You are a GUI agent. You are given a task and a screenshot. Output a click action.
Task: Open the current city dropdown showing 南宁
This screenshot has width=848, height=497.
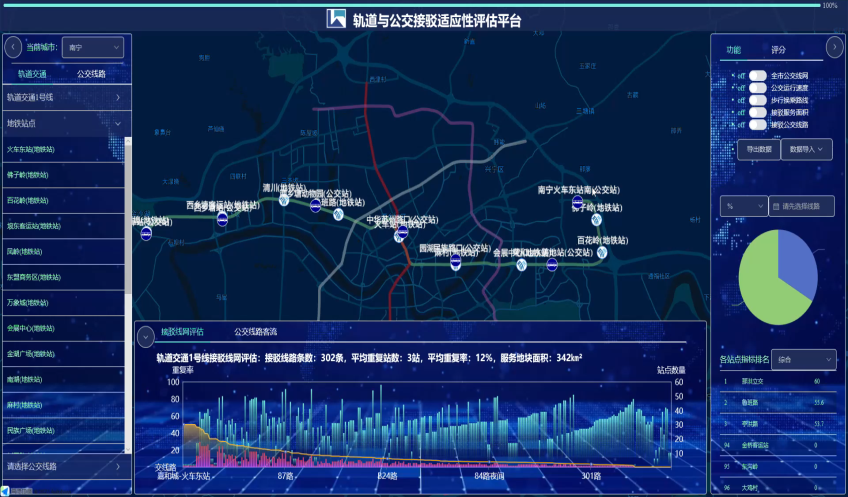pos(93,46)
